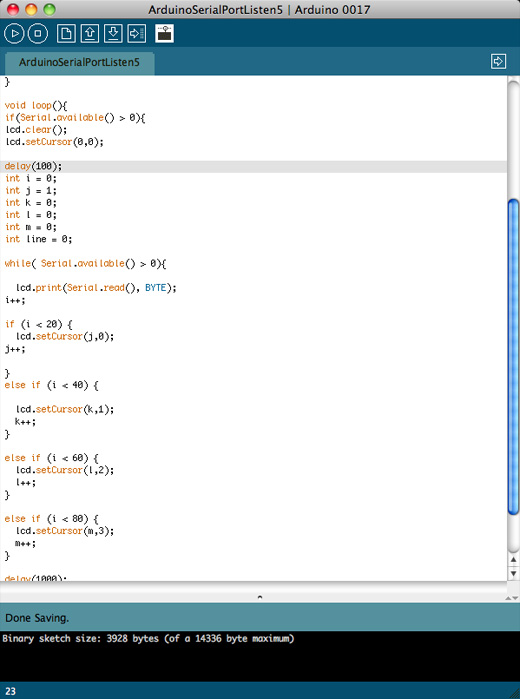Click the lcd.print(Serial.read(), BYTE) line
The image size is (520, 699).
(x=96, y=288)
